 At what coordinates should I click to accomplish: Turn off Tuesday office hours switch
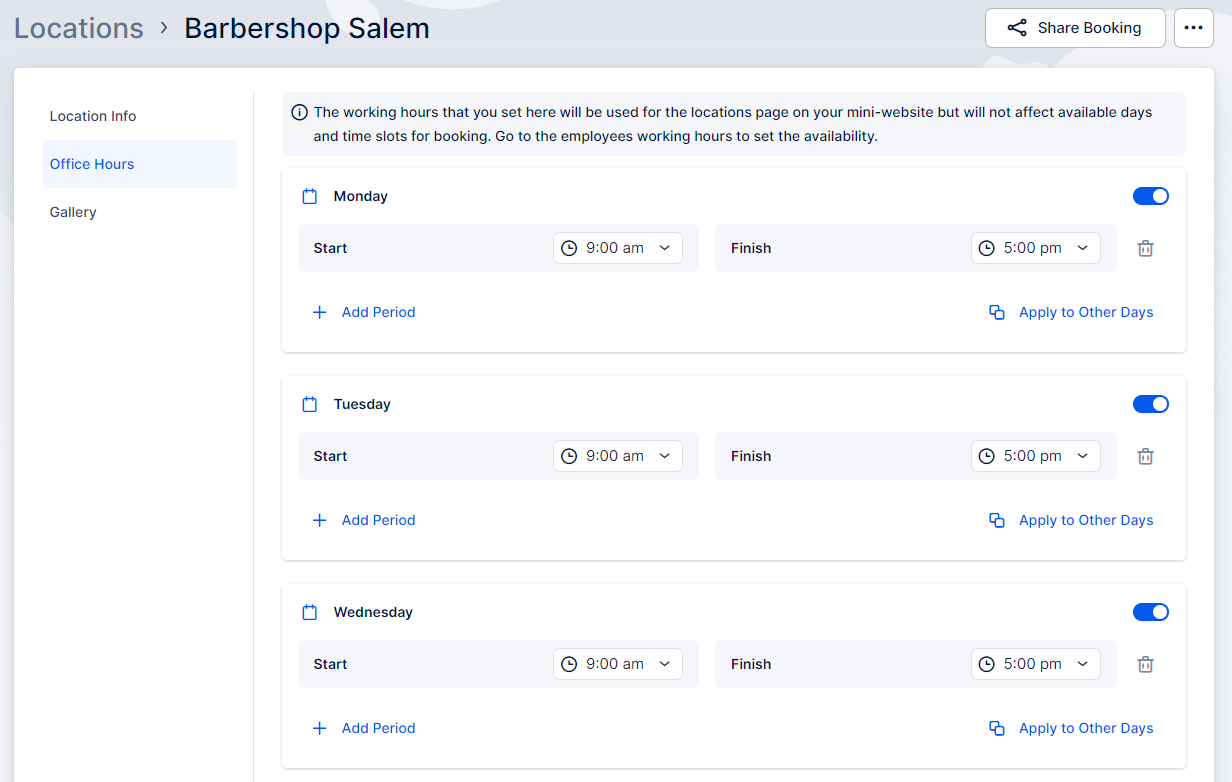[x=1150, y=404]
